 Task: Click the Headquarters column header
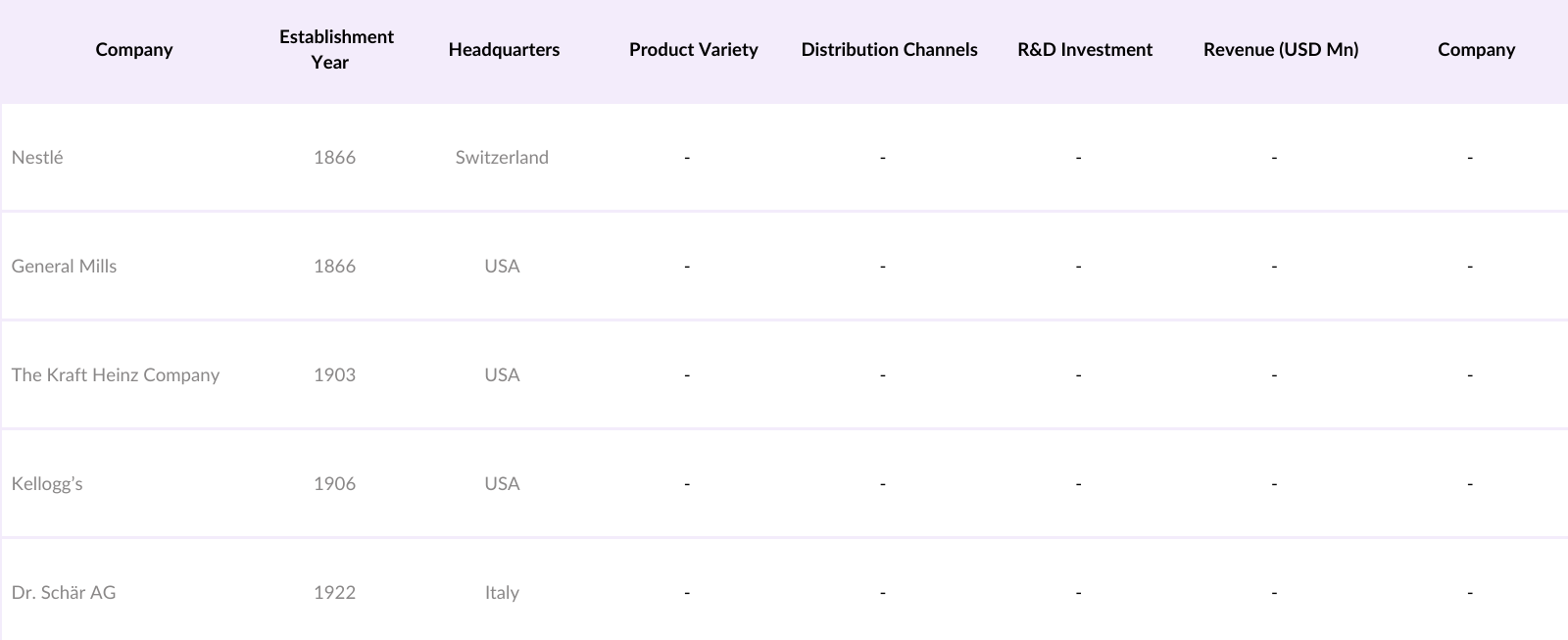point(504,49)
